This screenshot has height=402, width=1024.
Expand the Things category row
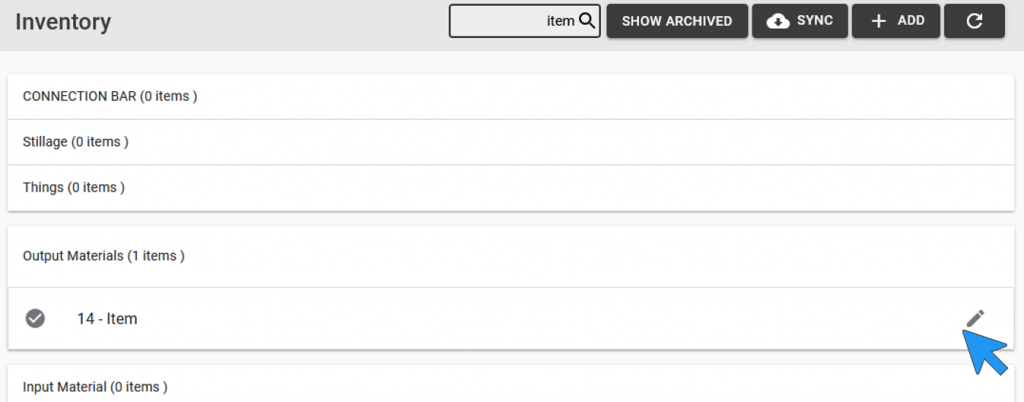511,187
